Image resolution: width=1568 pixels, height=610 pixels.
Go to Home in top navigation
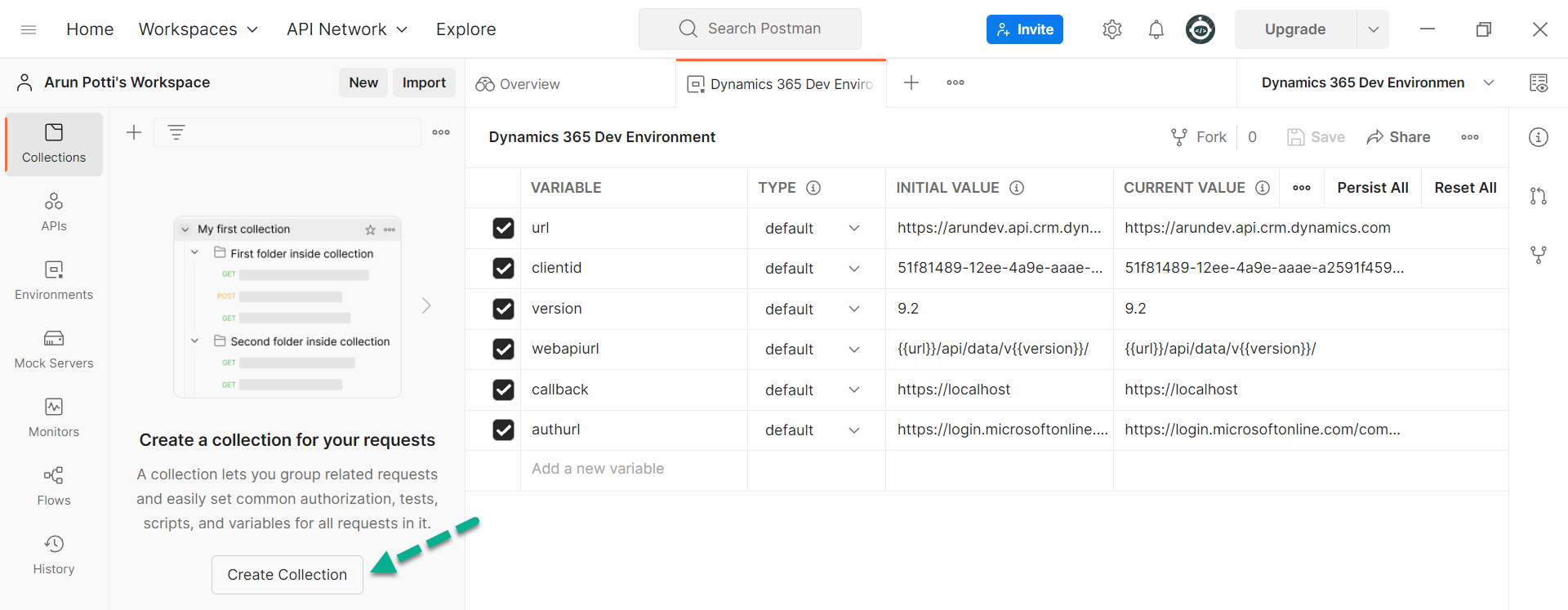[x=90, y=29]
